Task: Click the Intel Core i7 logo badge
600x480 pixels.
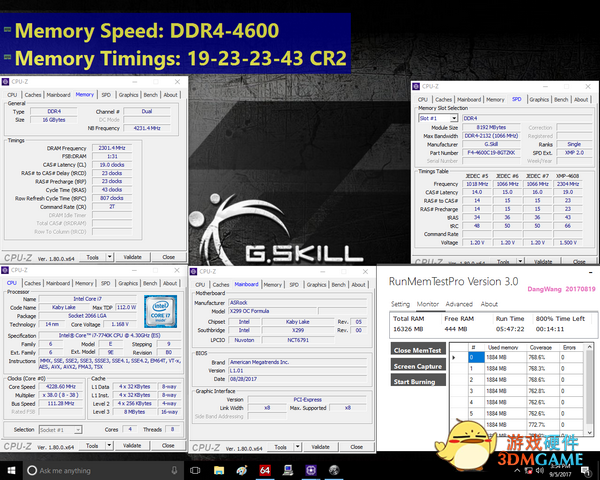Action: 160,311
